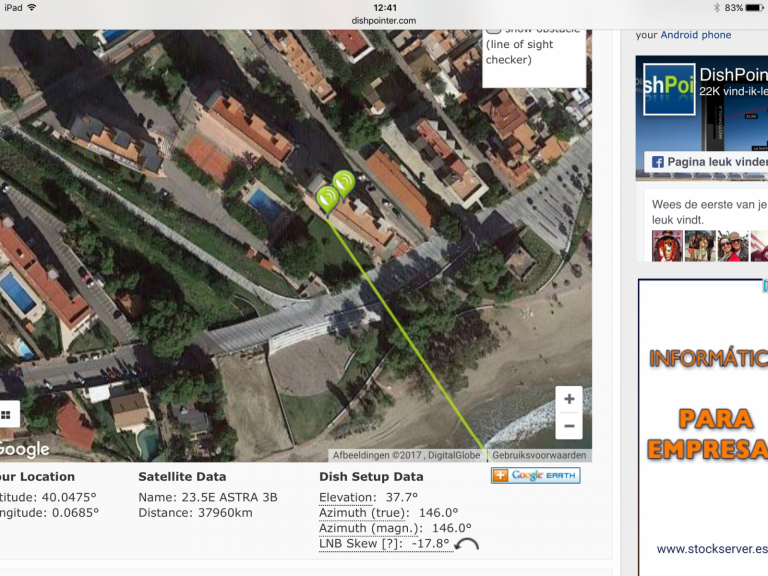Open the map layers grid icon

(x=5, y=415)
